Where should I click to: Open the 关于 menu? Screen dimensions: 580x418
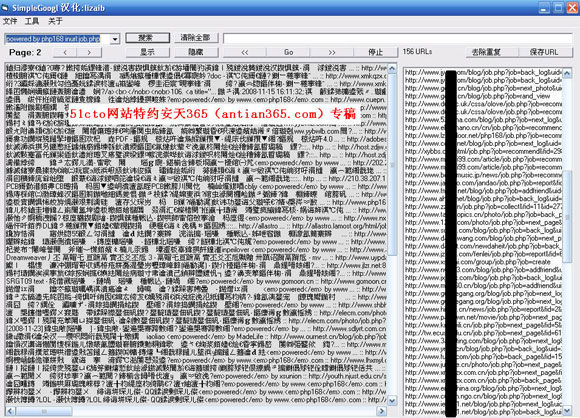pos(55,21)
